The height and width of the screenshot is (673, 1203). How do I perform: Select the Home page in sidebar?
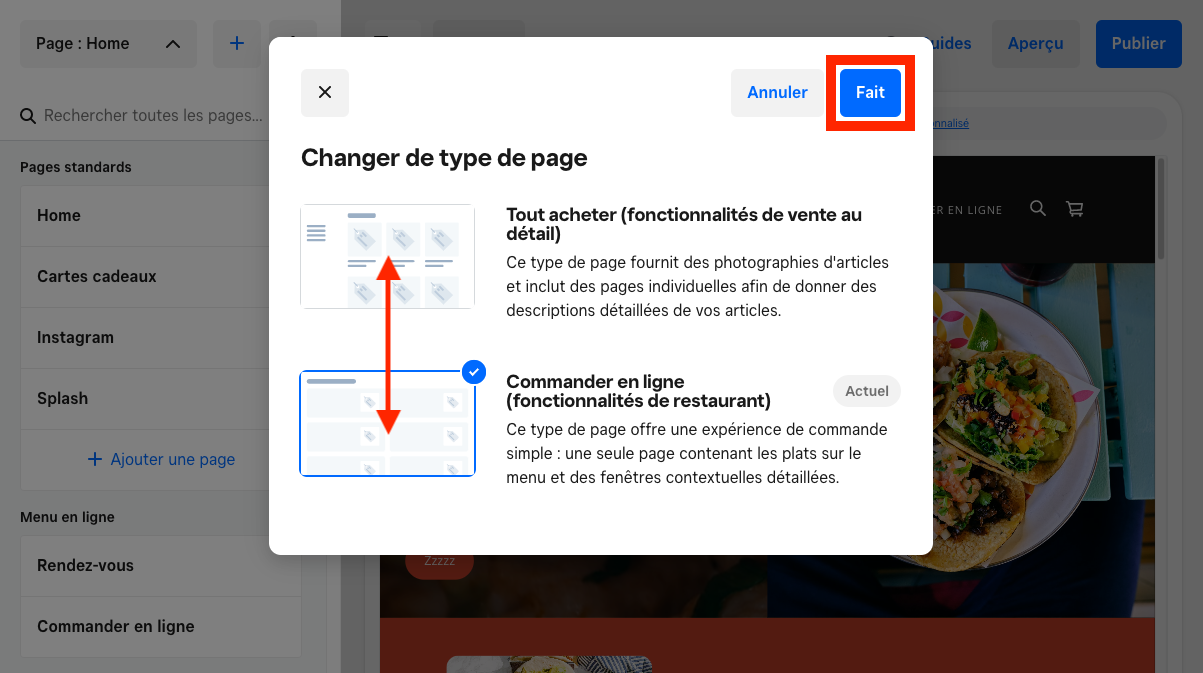click(160, 215)
